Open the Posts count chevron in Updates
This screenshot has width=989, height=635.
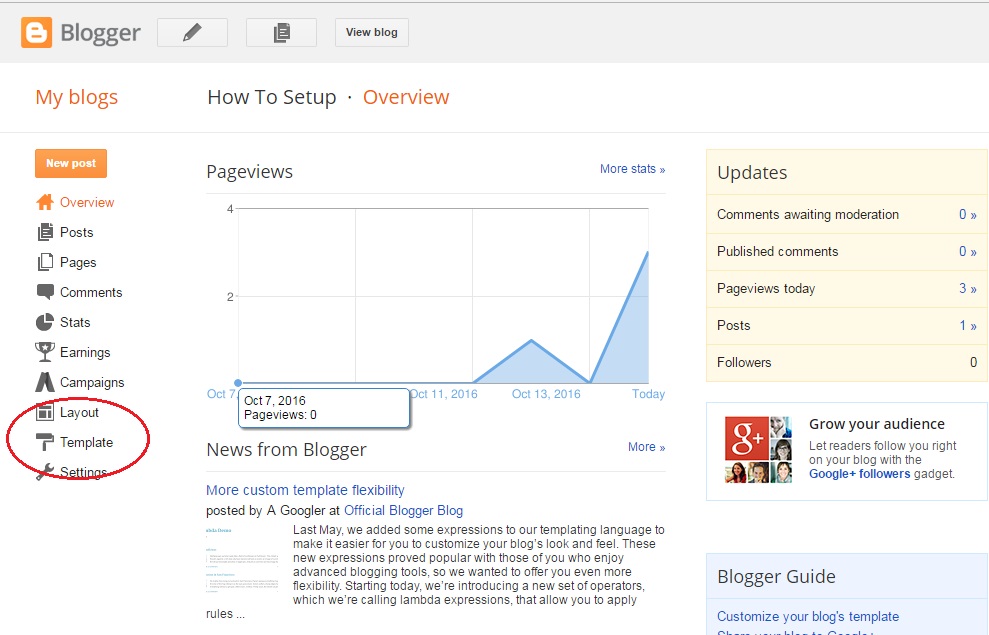coord(969,325)
